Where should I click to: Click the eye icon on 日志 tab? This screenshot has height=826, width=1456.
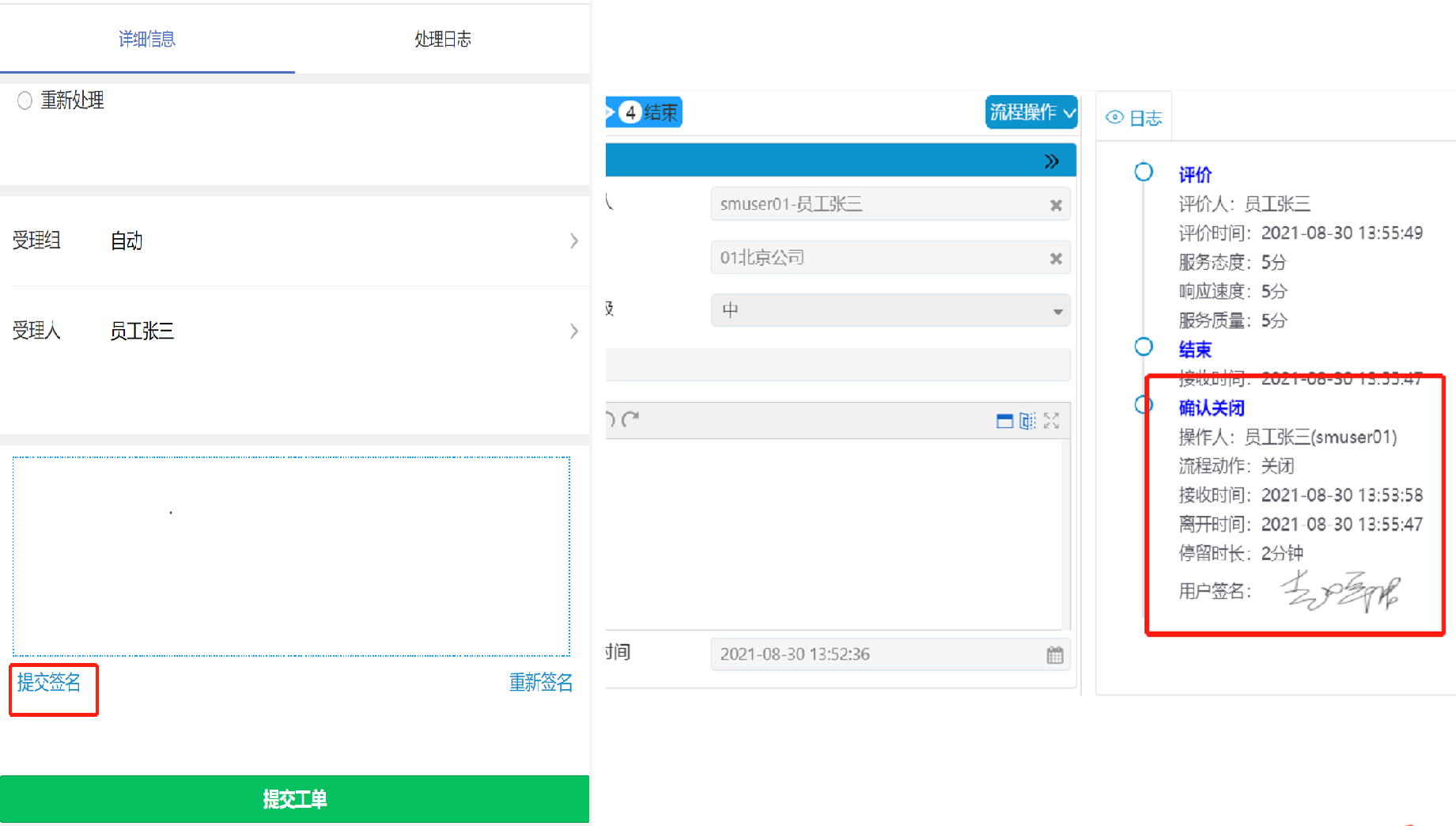[x=1114, y=118]
